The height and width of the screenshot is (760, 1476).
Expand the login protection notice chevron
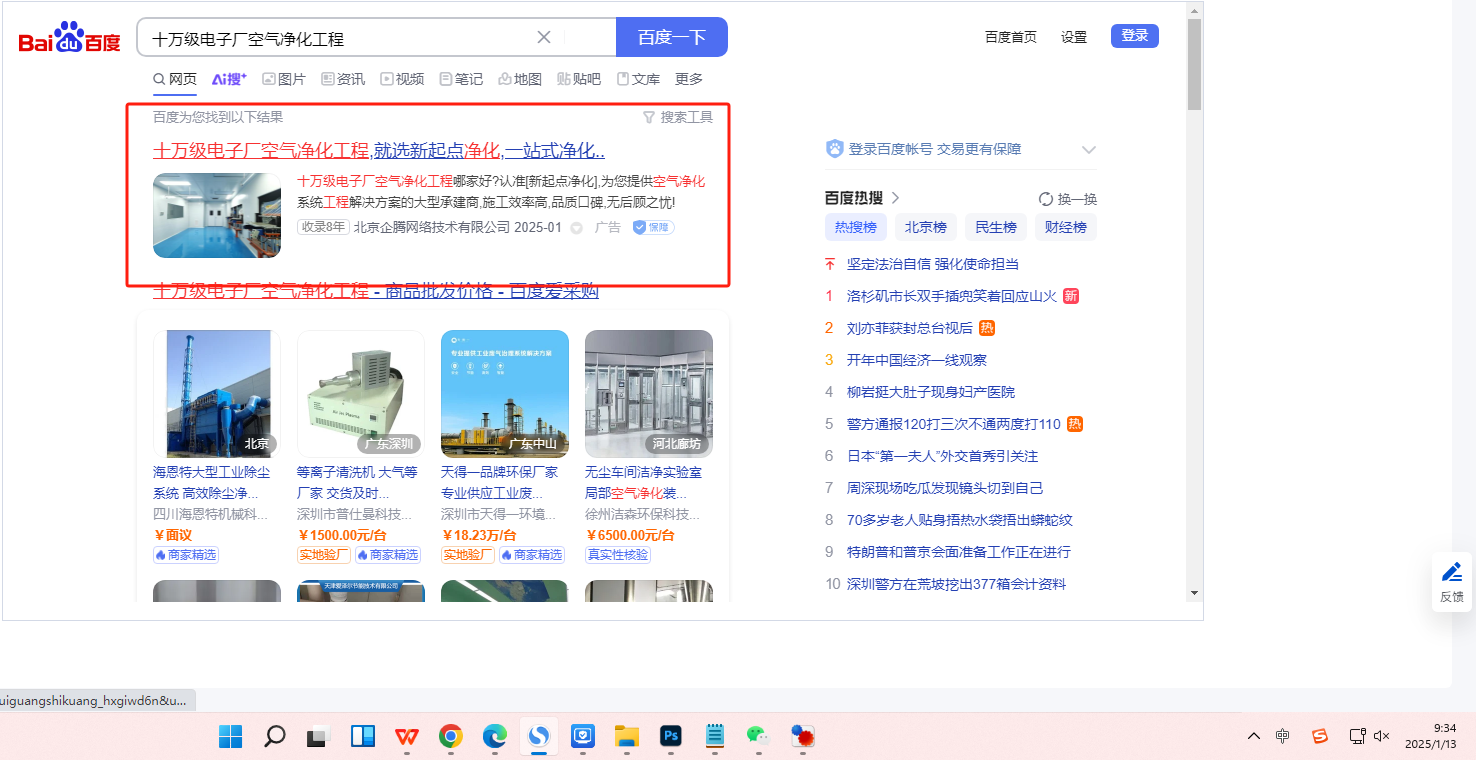(x=1089, y=150)
